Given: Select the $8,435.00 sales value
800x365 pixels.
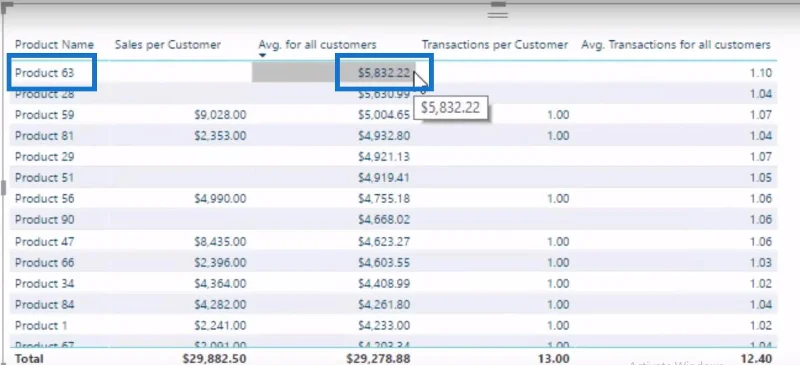Looking at the screenshot, I should 220,241.
